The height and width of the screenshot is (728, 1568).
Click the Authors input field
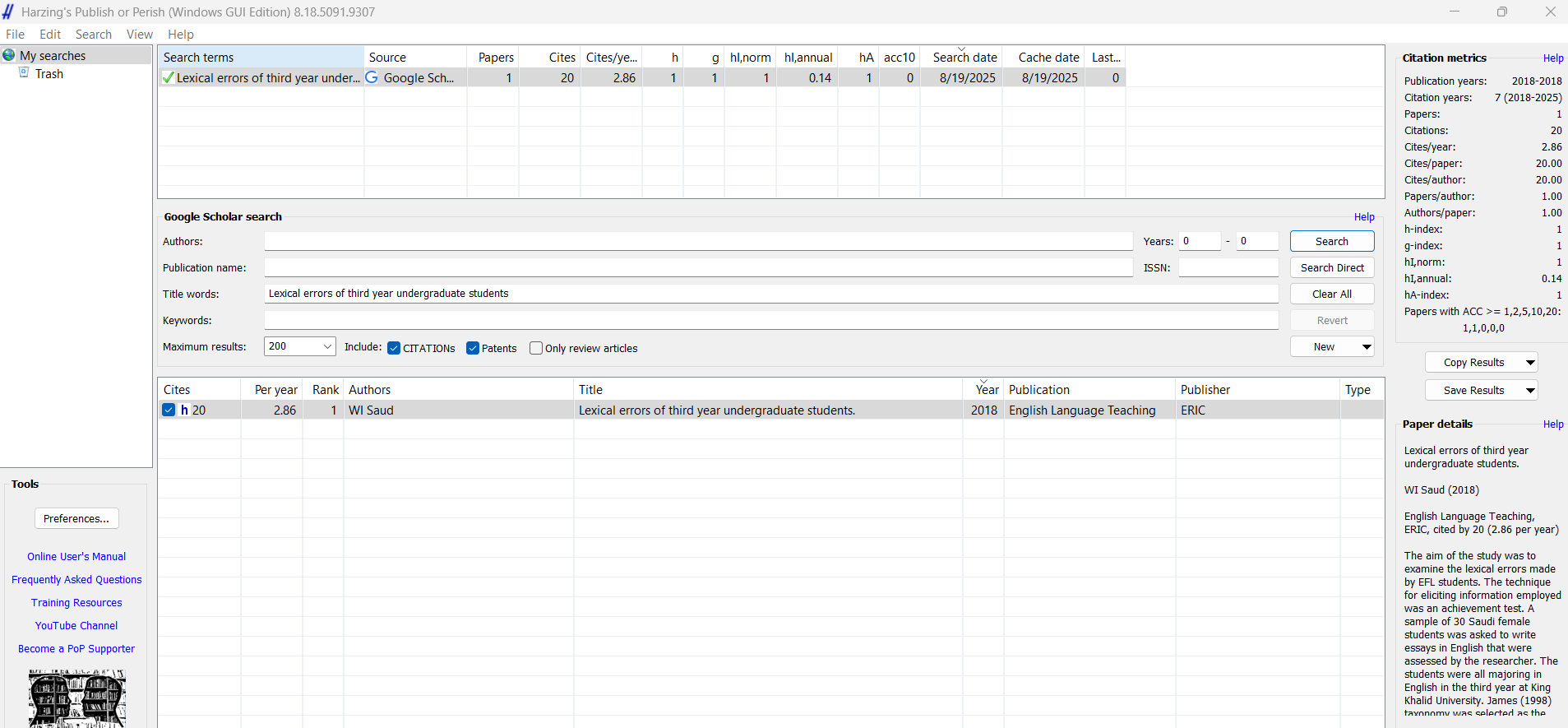point(698,241)
